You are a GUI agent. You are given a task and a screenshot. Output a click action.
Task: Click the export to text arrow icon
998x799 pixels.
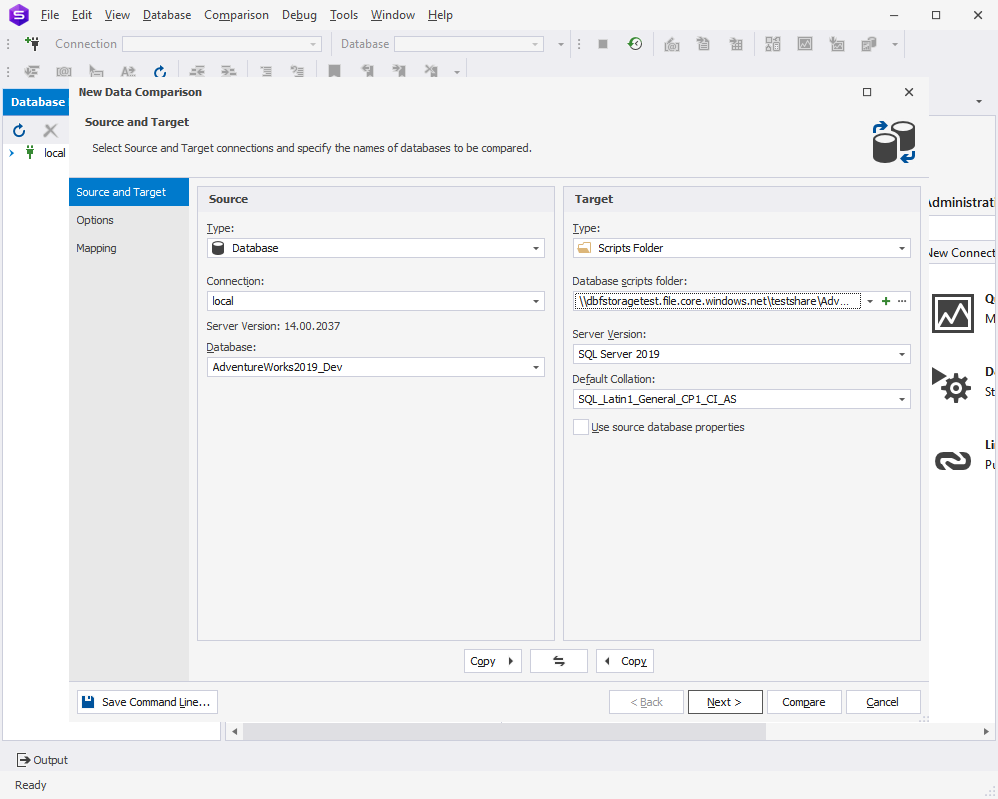(x=703, y=44)
